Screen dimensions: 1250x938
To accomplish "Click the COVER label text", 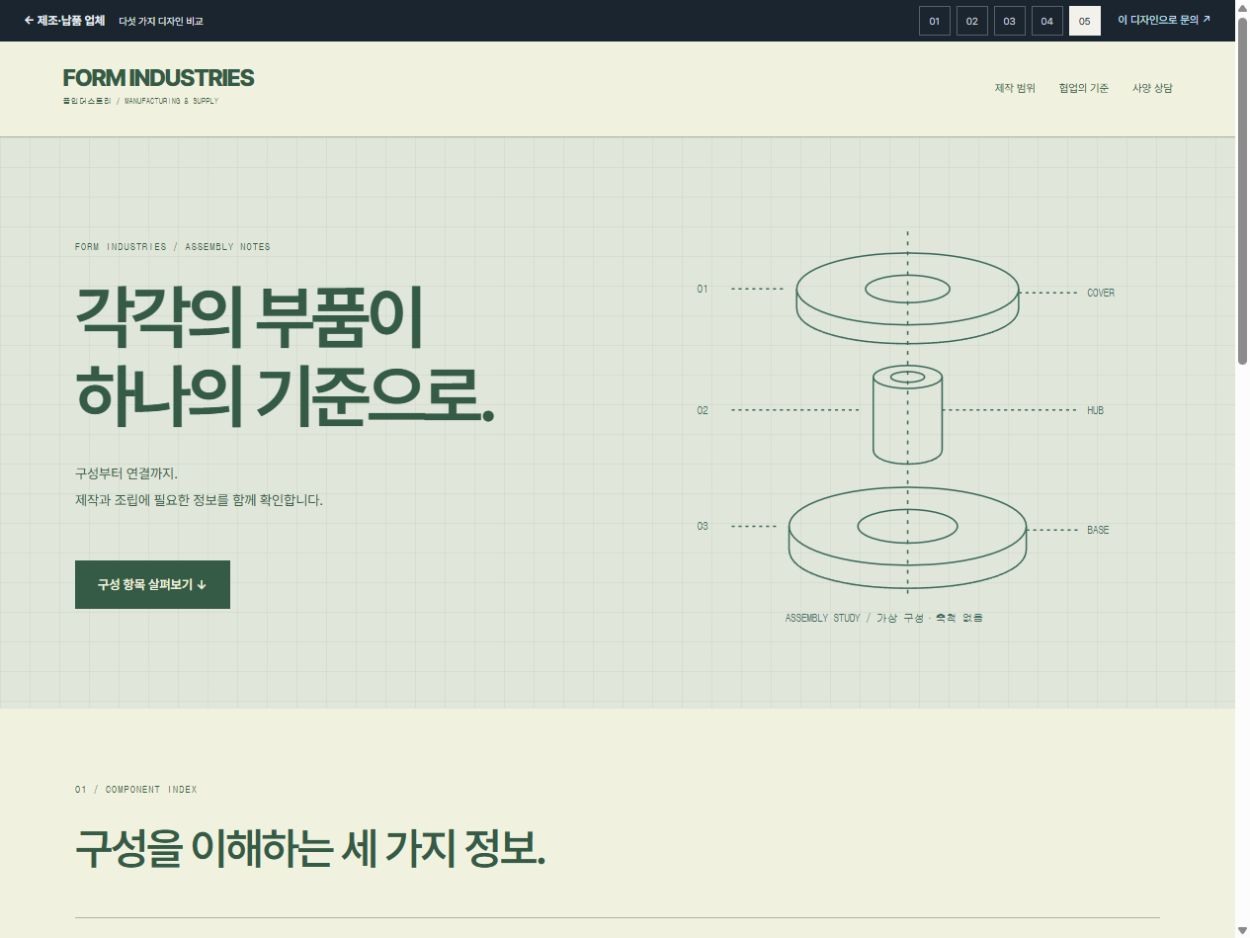I will click(x=1101, y=293).
